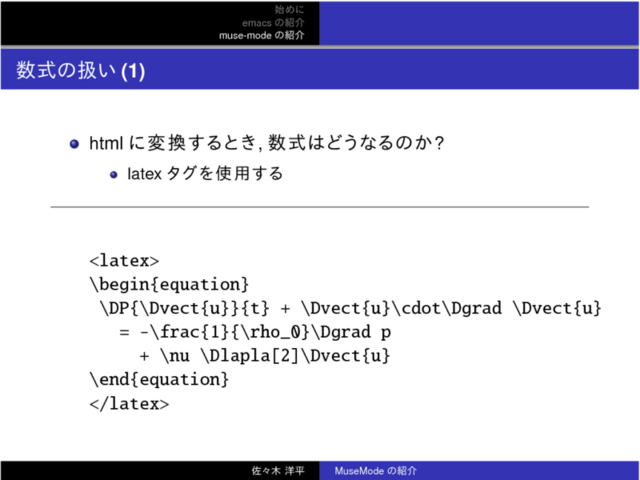Click the slide title 数式の扱い (1)
Image resolution: width=640 pixels, height=480 pixels.
[81, 72]
